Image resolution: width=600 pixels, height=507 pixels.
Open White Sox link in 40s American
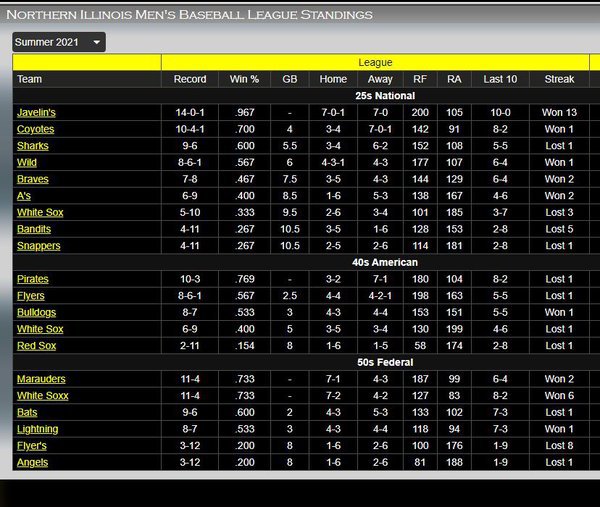40,329
